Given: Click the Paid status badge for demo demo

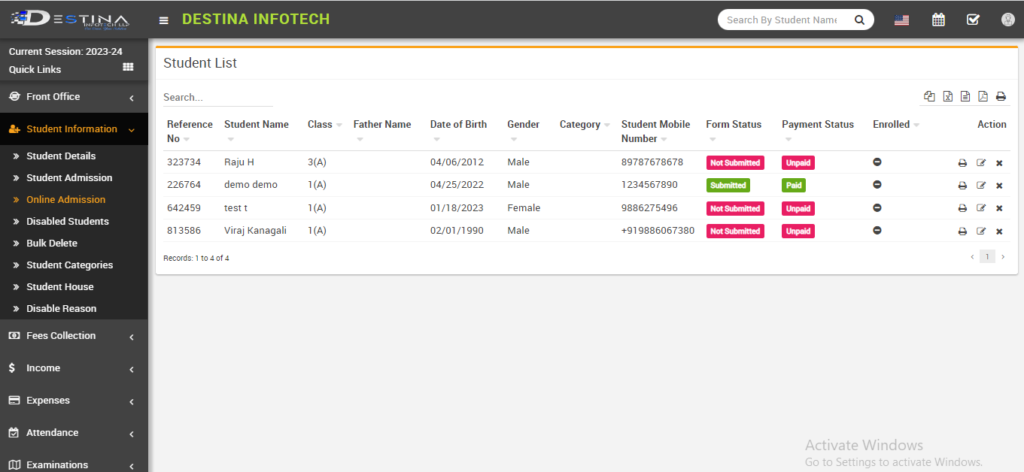Looking at the screenshot, I should pos(794,186).
